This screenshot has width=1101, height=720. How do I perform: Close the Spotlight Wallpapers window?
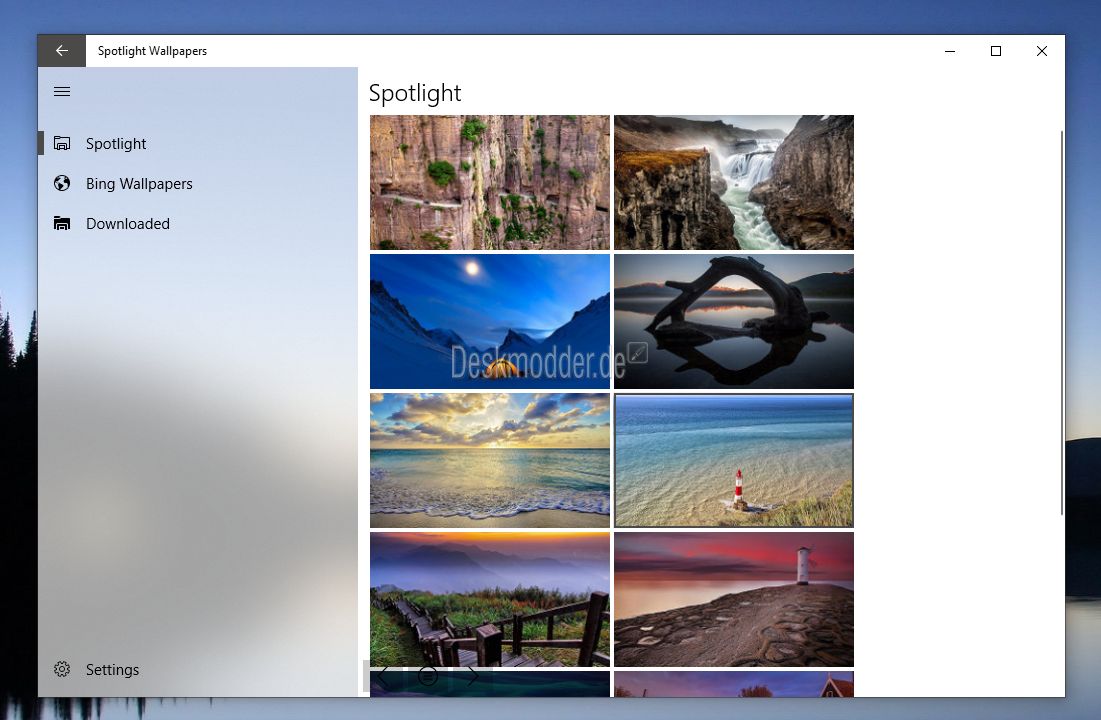pos(1042,51)
